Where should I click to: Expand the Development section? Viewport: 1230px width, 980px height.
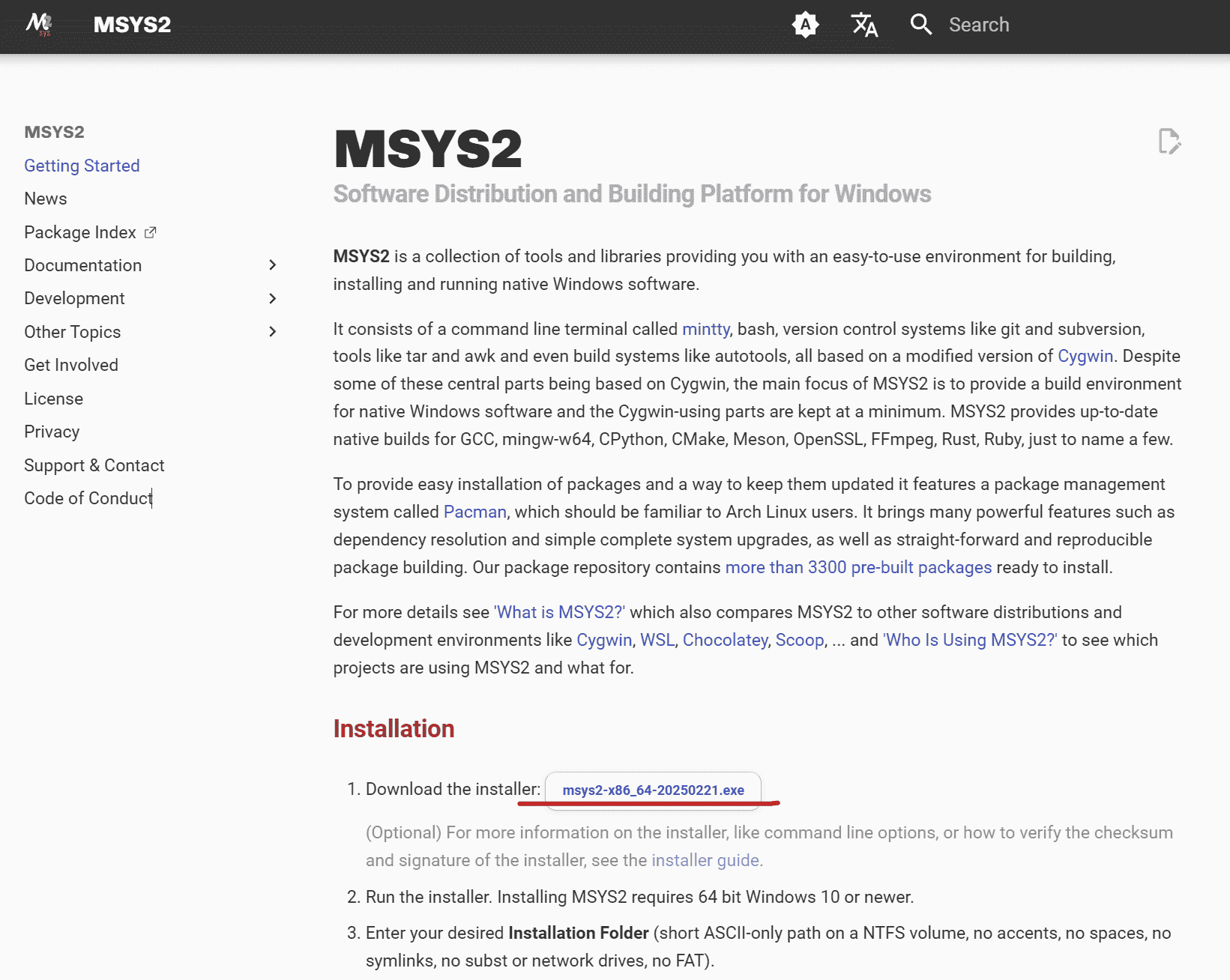click(x=272, y=298)
